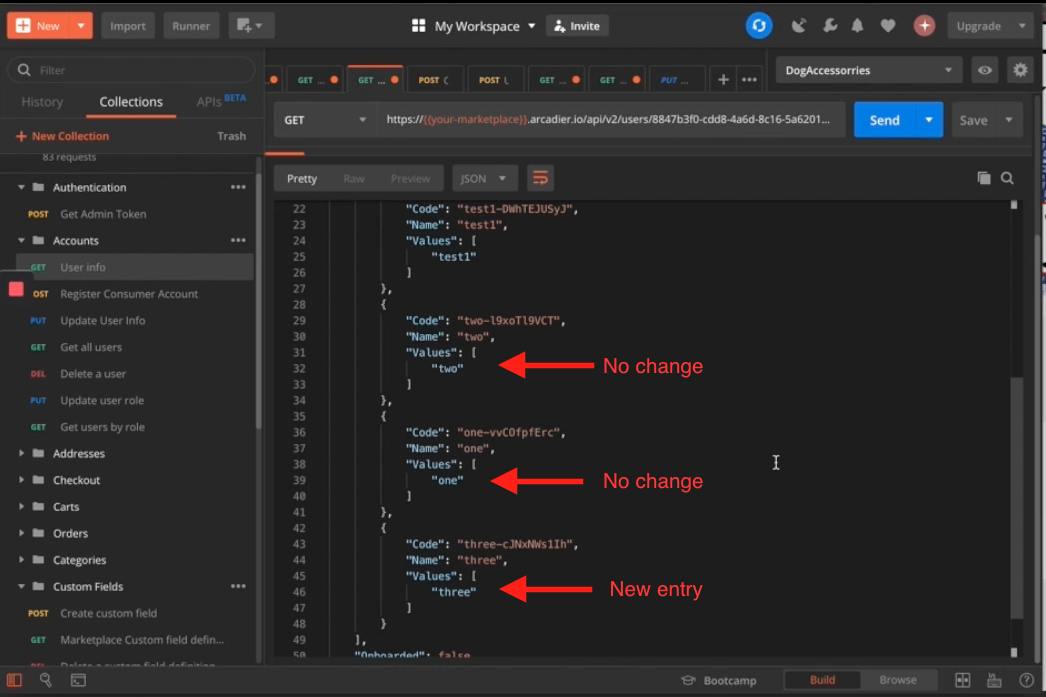Expand the Addresses folder
1046x697 pixels.
pyautogui.click(x=22, y=454)
